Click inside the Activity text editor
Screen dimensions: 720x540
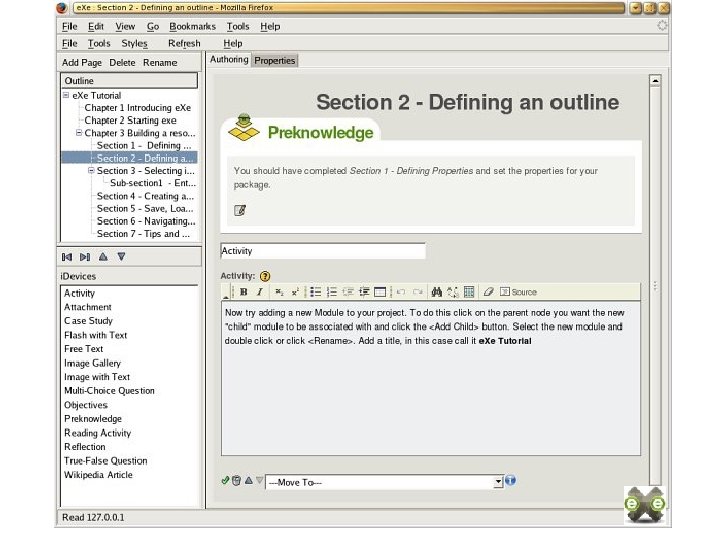click(x=431, y=379)
